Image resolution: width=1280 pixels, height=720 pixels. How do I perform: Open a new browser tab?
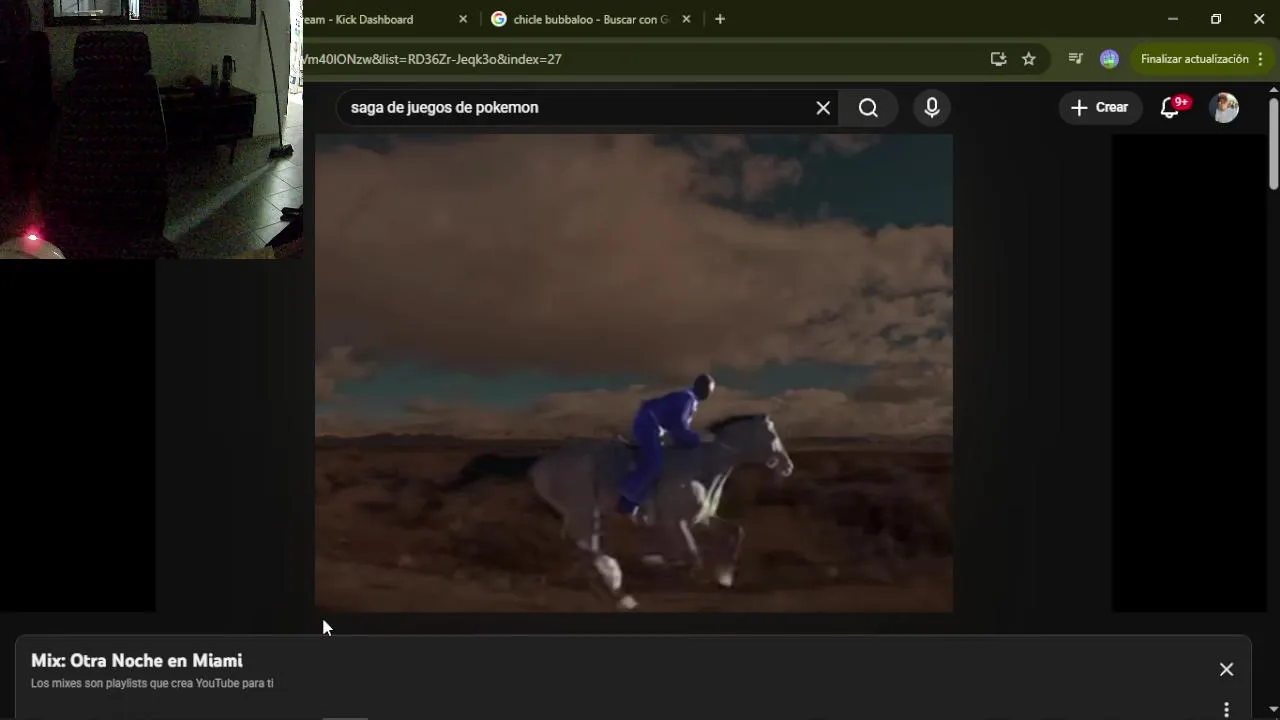pyautogui.click(x=720, y=19)
